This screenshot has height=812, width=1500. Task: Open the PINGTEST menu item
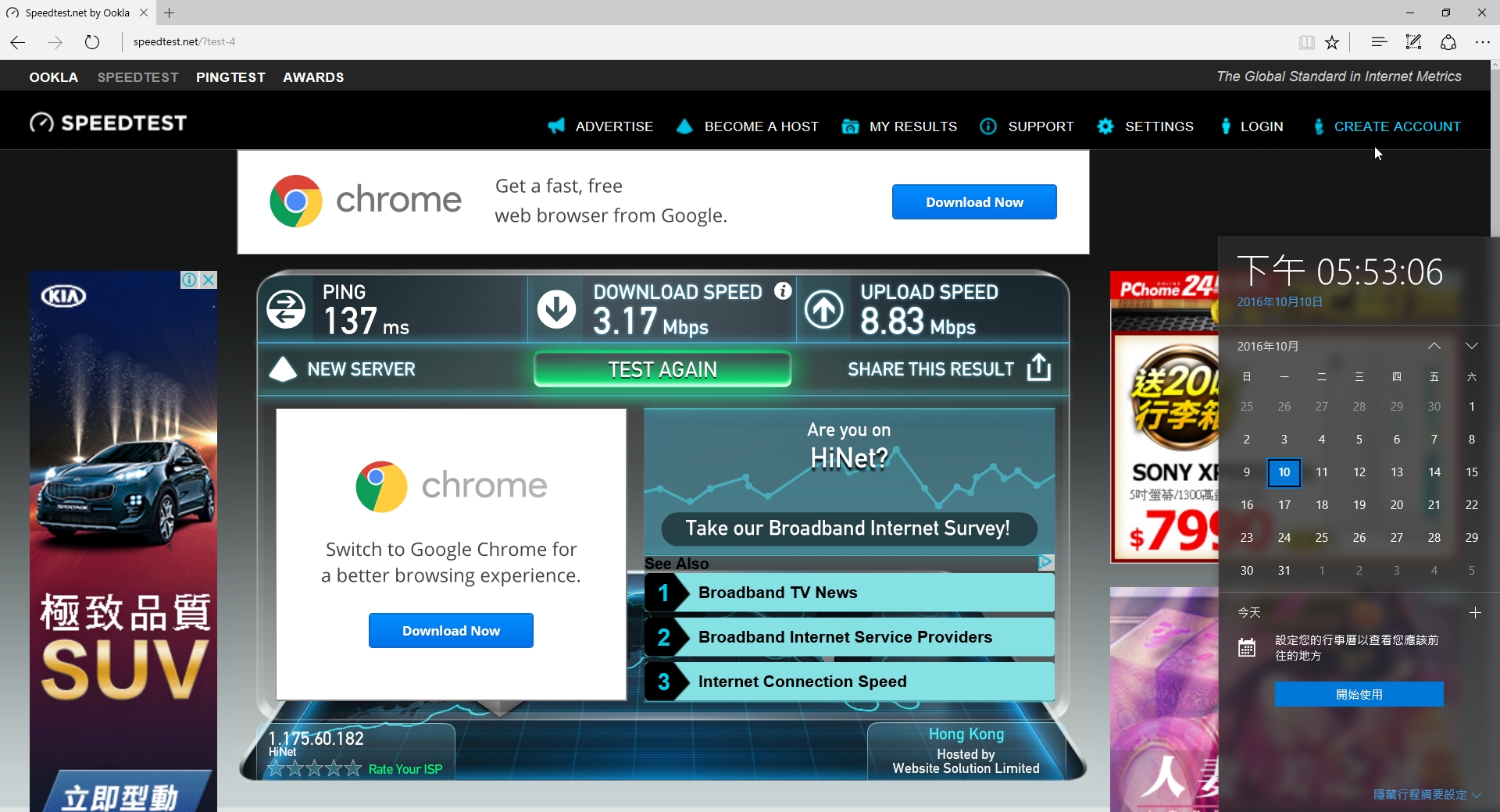click(230, 77)
